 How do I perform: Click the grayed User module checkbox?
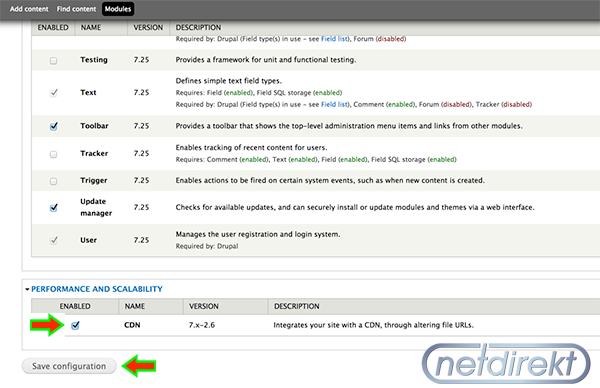tap(54, 240)
